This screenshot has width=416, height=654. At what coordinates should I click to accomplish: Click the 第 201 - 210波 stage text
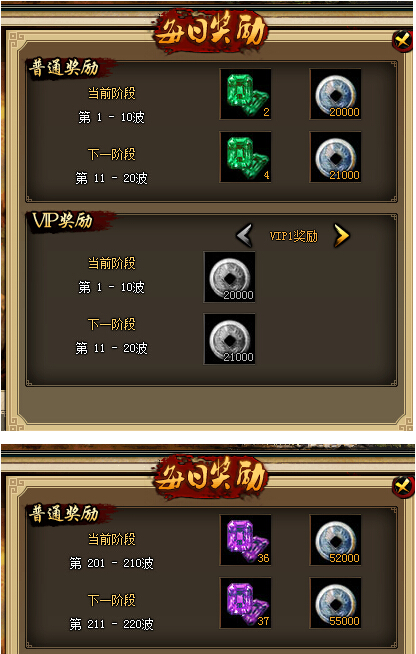coord(111,563)
